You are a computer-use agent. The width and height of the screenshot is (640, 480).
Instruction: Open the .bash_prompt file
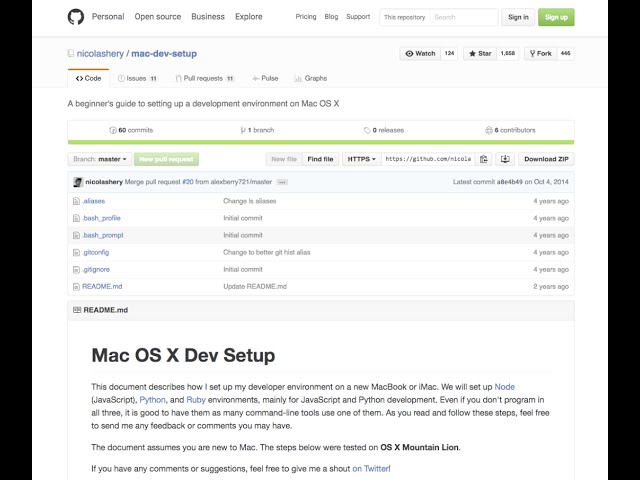pyautogui.click(x=102, y=236)
